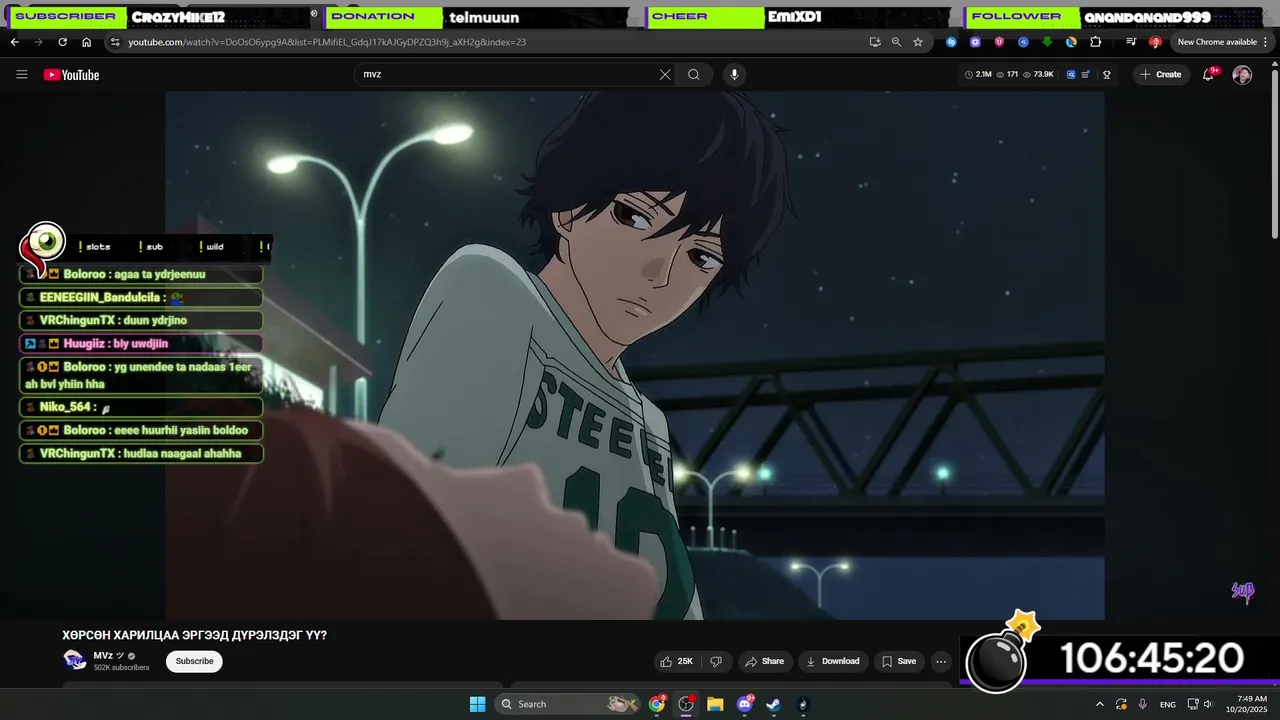Reload the current page
The image size is (1280, 720).
tap(62, 42)
